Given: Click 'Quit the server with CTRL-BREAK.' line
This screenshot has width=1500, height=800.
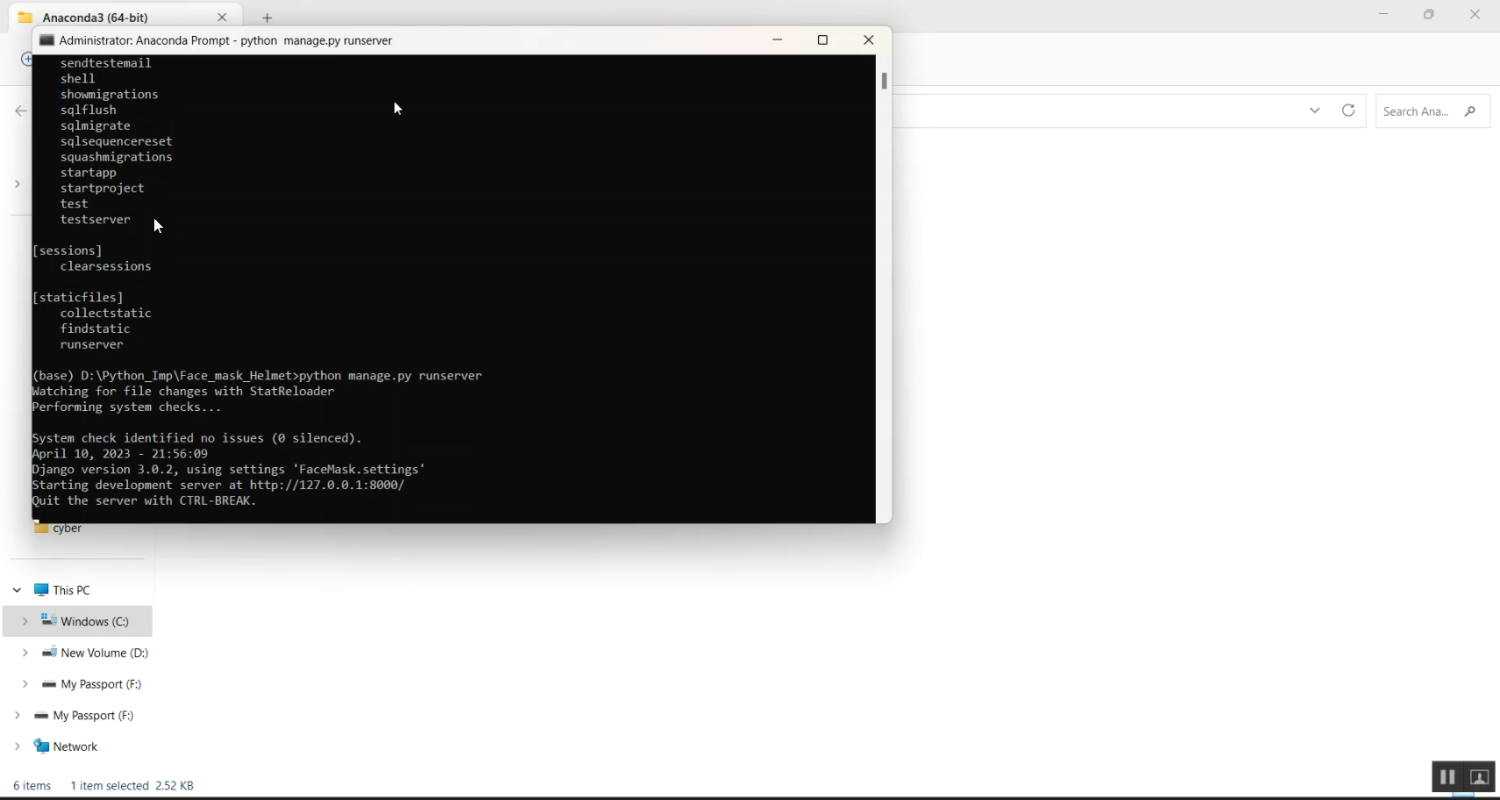Looking at the screenshot, I should coord(144,501).
